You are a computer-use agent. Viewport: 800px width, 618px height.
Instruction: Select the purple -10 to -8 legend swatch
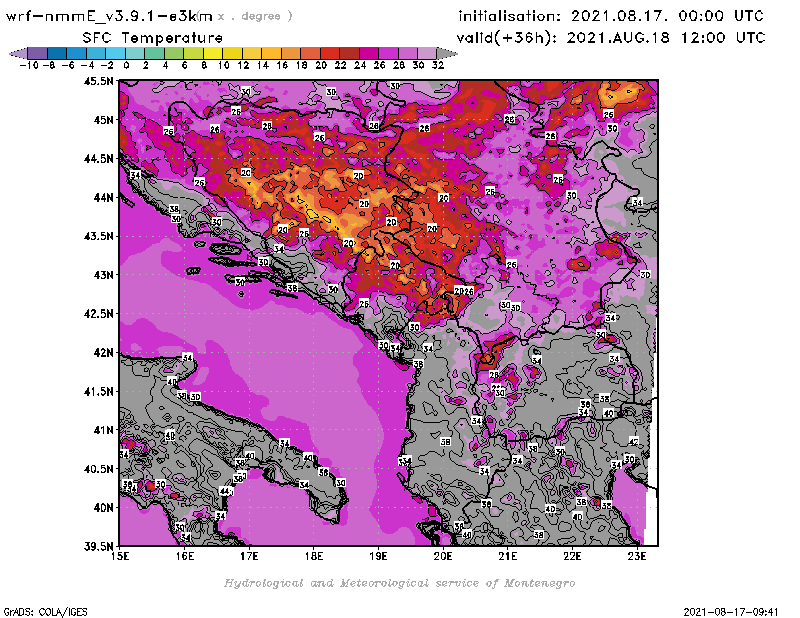click(x=38, y=54)
